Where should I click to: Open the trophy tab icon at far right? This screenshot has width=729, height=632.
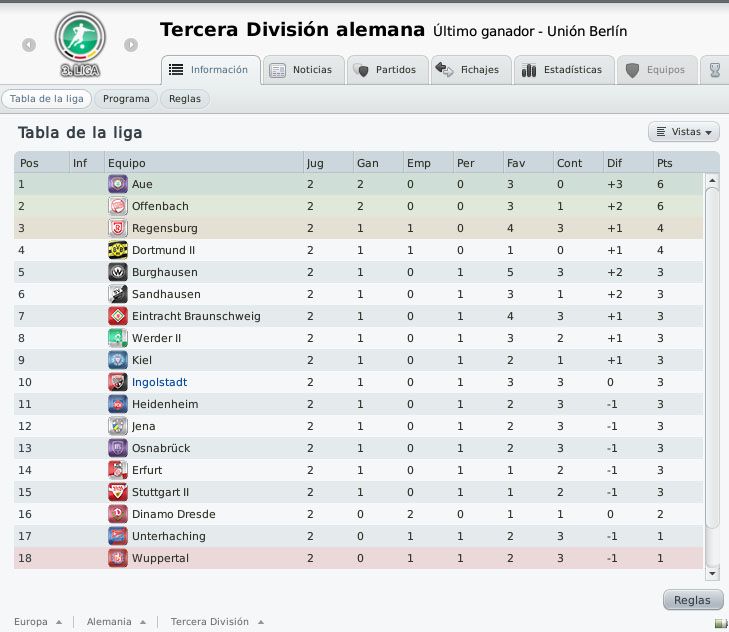(x=715, y=70)
